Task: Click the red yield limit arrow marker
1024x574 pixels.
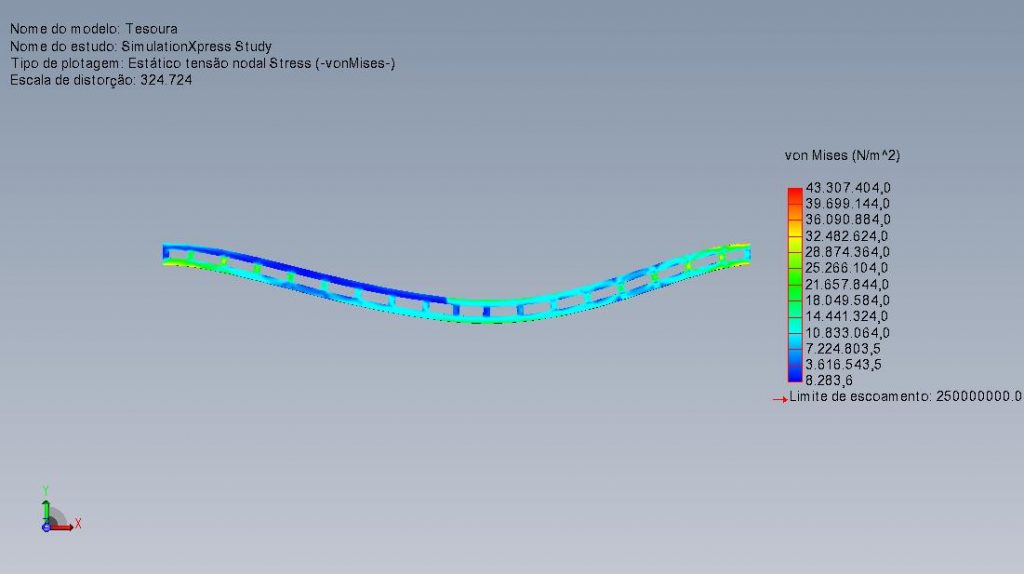Action: [x=780, y=399]
